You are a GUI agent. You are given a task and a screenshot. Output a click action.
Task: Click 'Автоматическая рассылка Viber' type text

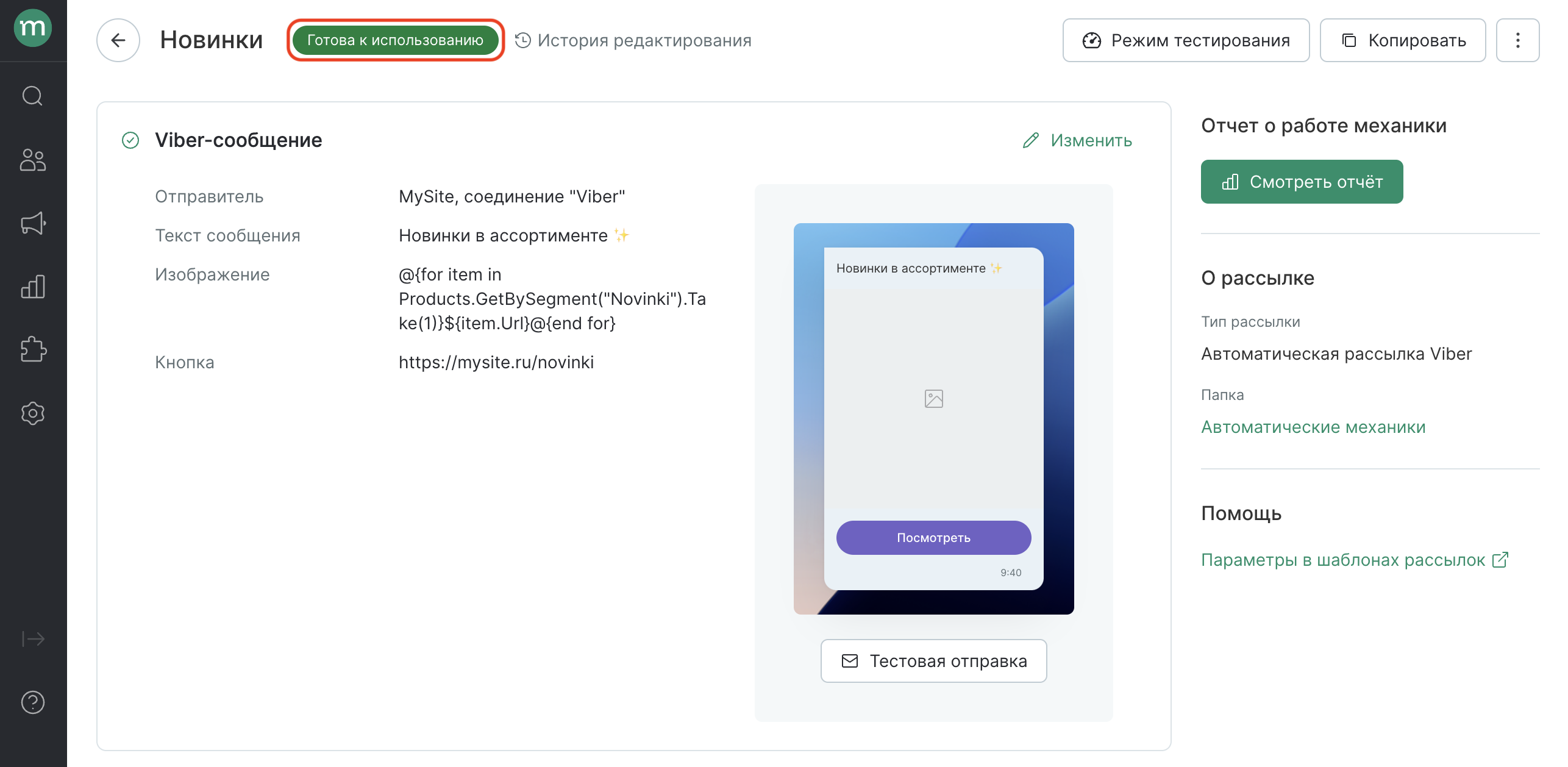pyautogui.click(x=1336, y=354)
